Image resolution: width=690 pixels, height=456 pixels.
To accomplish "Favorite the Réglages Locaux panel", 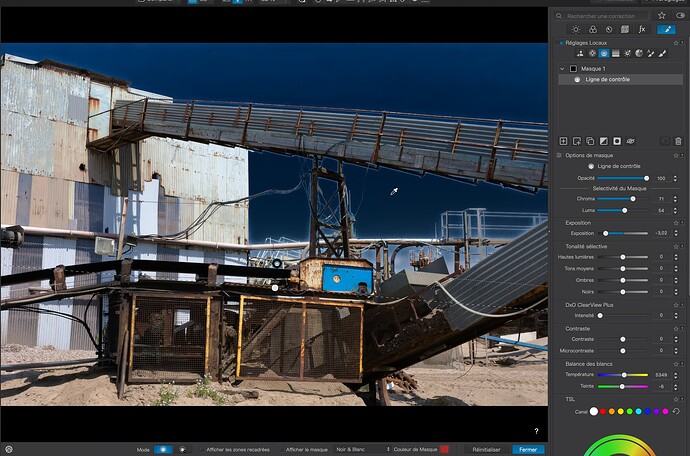I will (676, 43).
